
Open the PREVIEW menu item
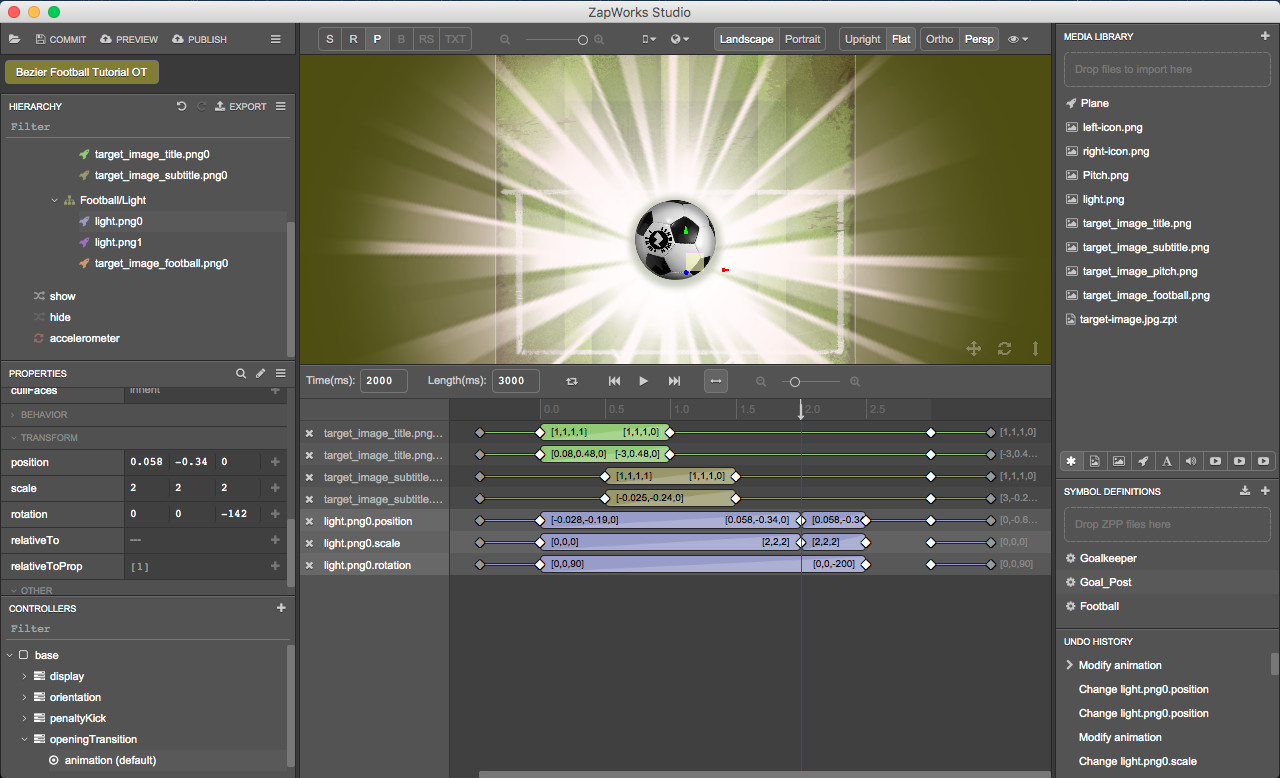click(128, 39)
